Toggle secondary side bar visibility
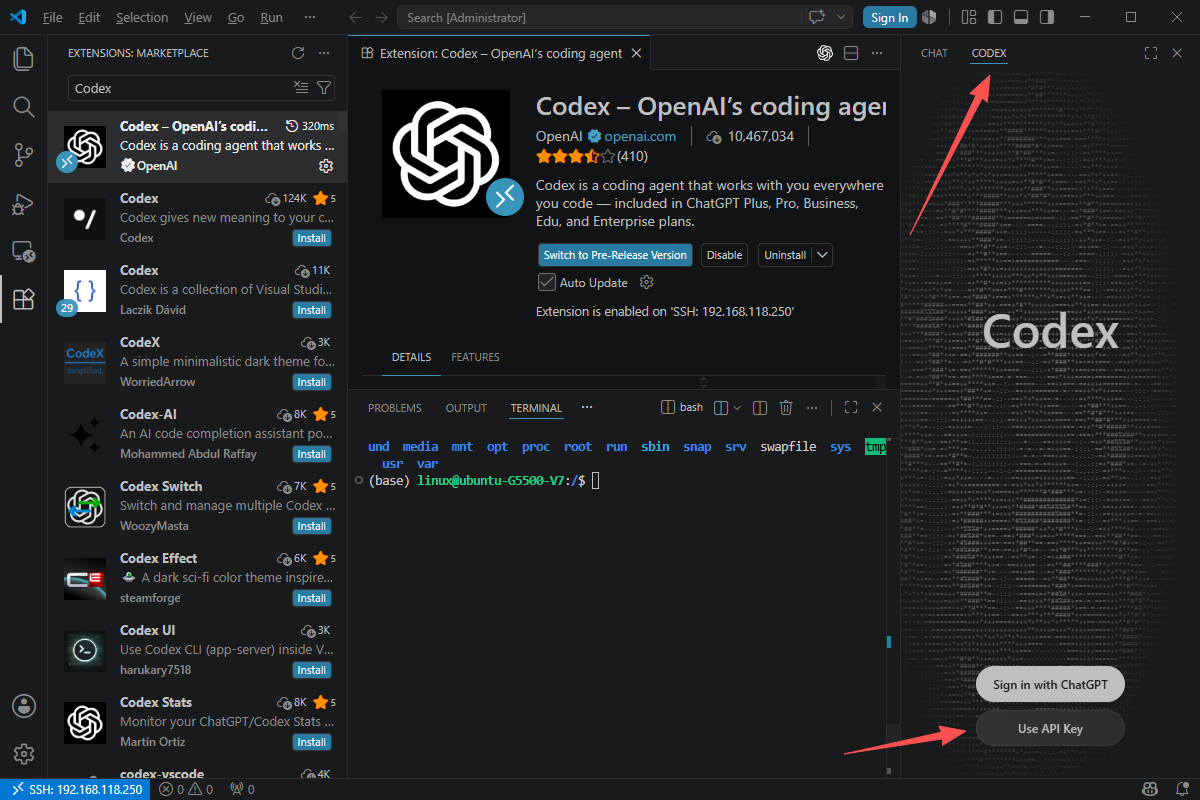This screenshot has height=800, width=1200. coord(1046,17)
